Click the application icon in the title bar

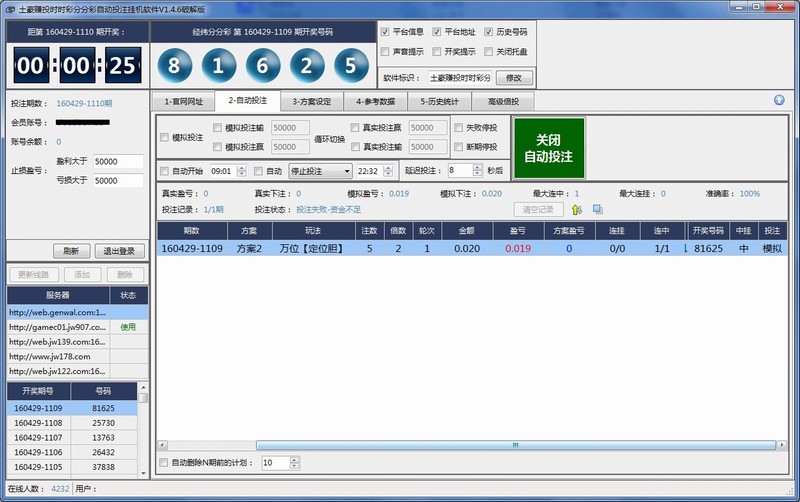pos(9,8)
